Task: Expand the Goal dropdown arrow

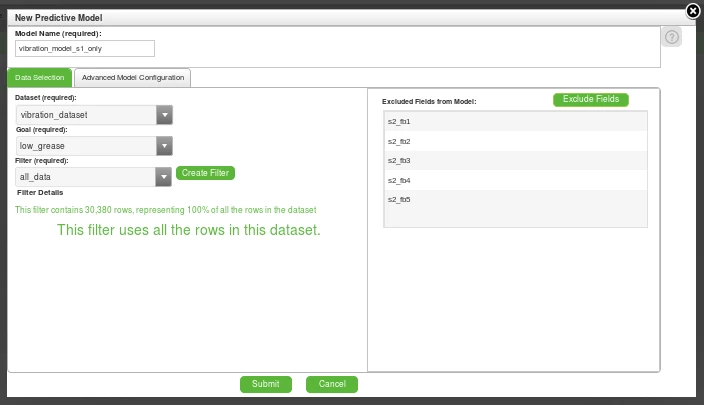Action: tap(164, 146)
